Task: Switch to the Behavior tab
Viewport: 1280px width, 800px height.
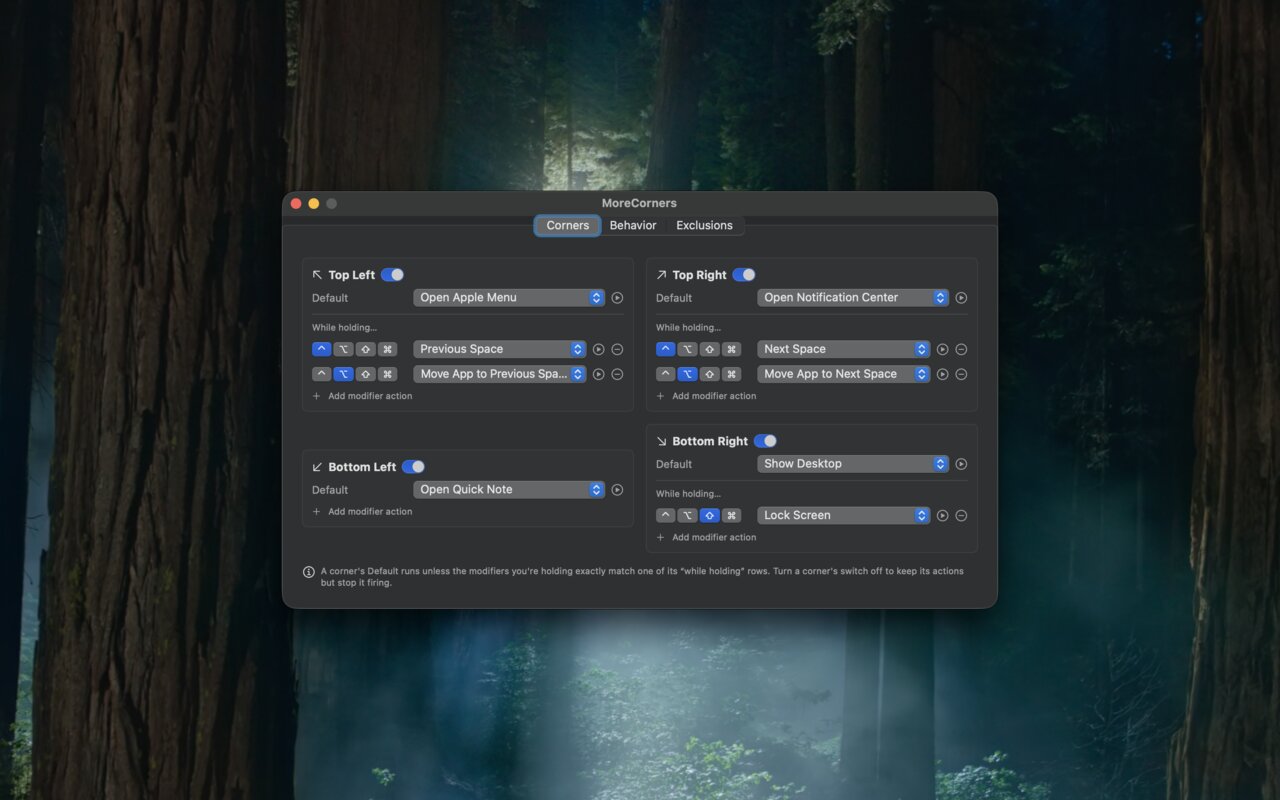Action: (633, 226)
